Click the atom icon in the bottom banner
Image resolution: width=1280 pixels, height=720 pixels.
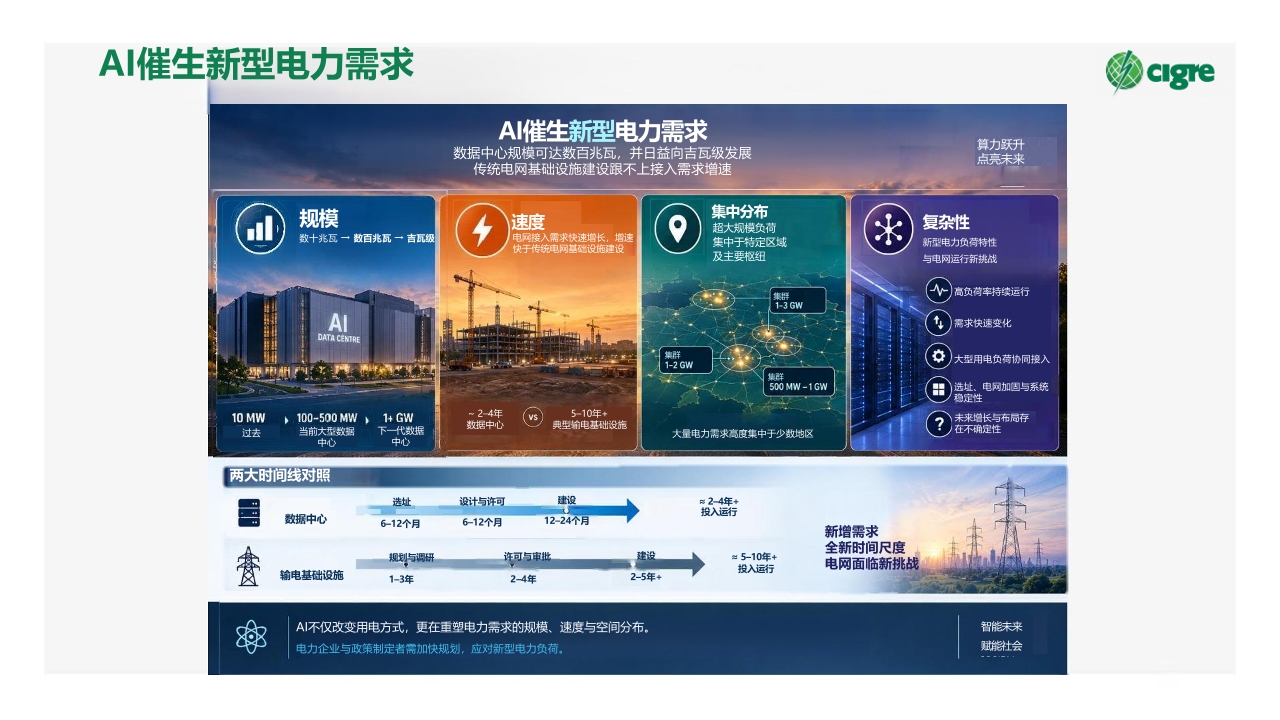[x=251, y=637]
